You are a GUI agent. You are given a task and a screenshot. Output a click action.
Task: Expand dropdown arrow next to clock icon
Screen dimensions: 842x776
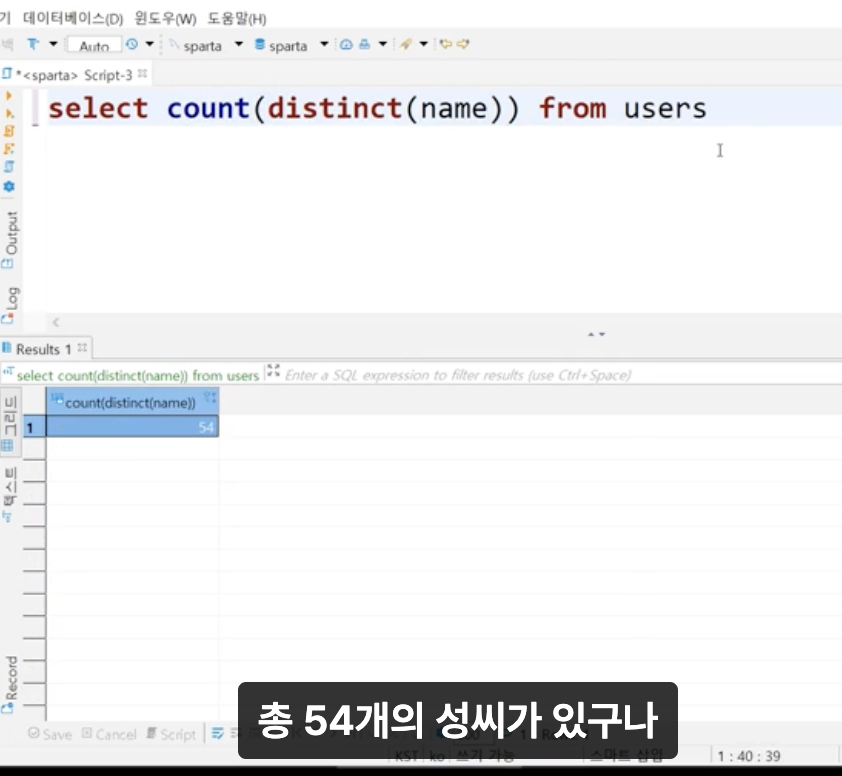(x=150, y=44)
